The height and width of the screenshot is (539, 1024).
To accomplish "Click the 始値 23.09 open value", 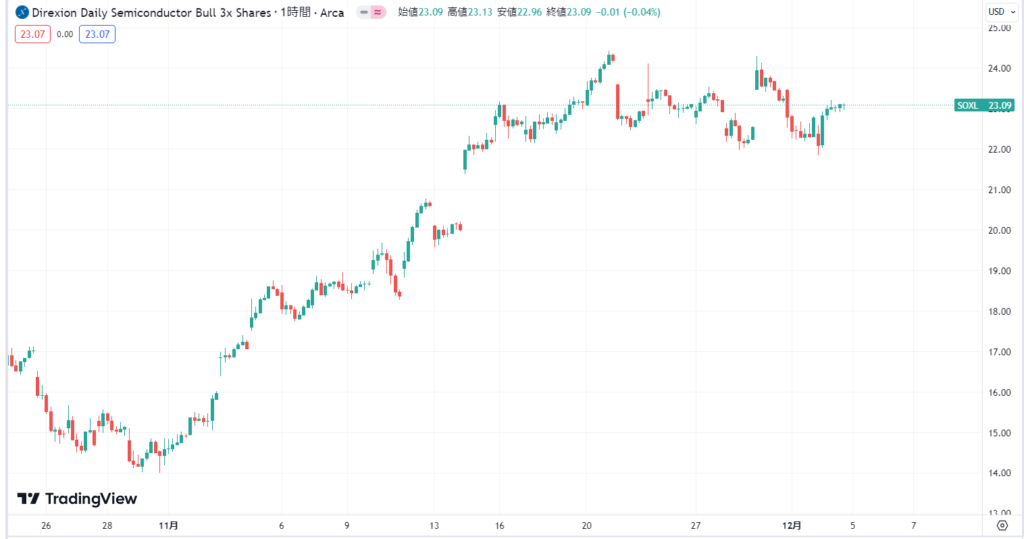I will pos(420,12).
